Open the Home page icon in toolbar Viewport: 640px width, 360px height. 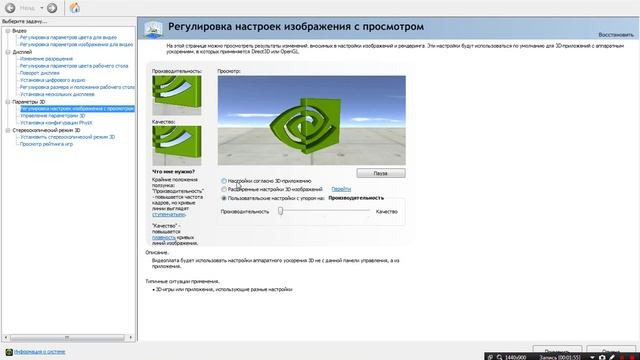pos(75,7)
